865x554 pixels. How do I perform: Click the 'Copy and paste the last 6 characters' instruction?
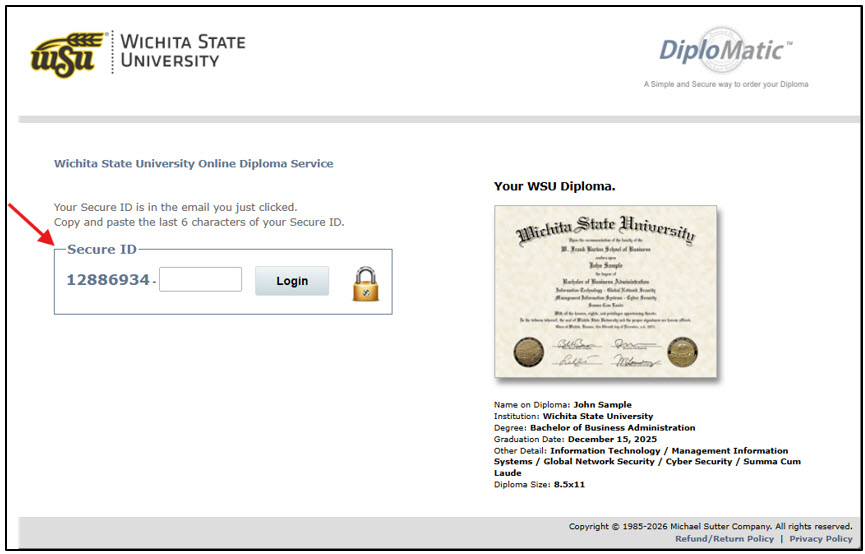(x=199, y=222)
